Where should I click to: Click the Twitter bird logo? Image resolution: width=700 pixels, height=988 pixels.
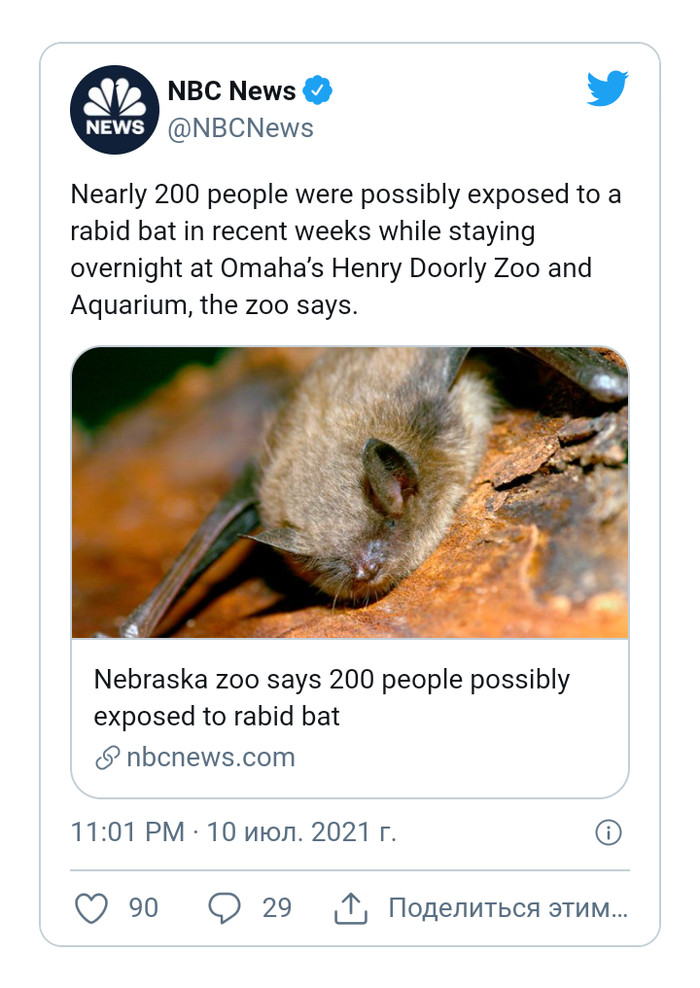pyautogui.click(x=607, y=89)
